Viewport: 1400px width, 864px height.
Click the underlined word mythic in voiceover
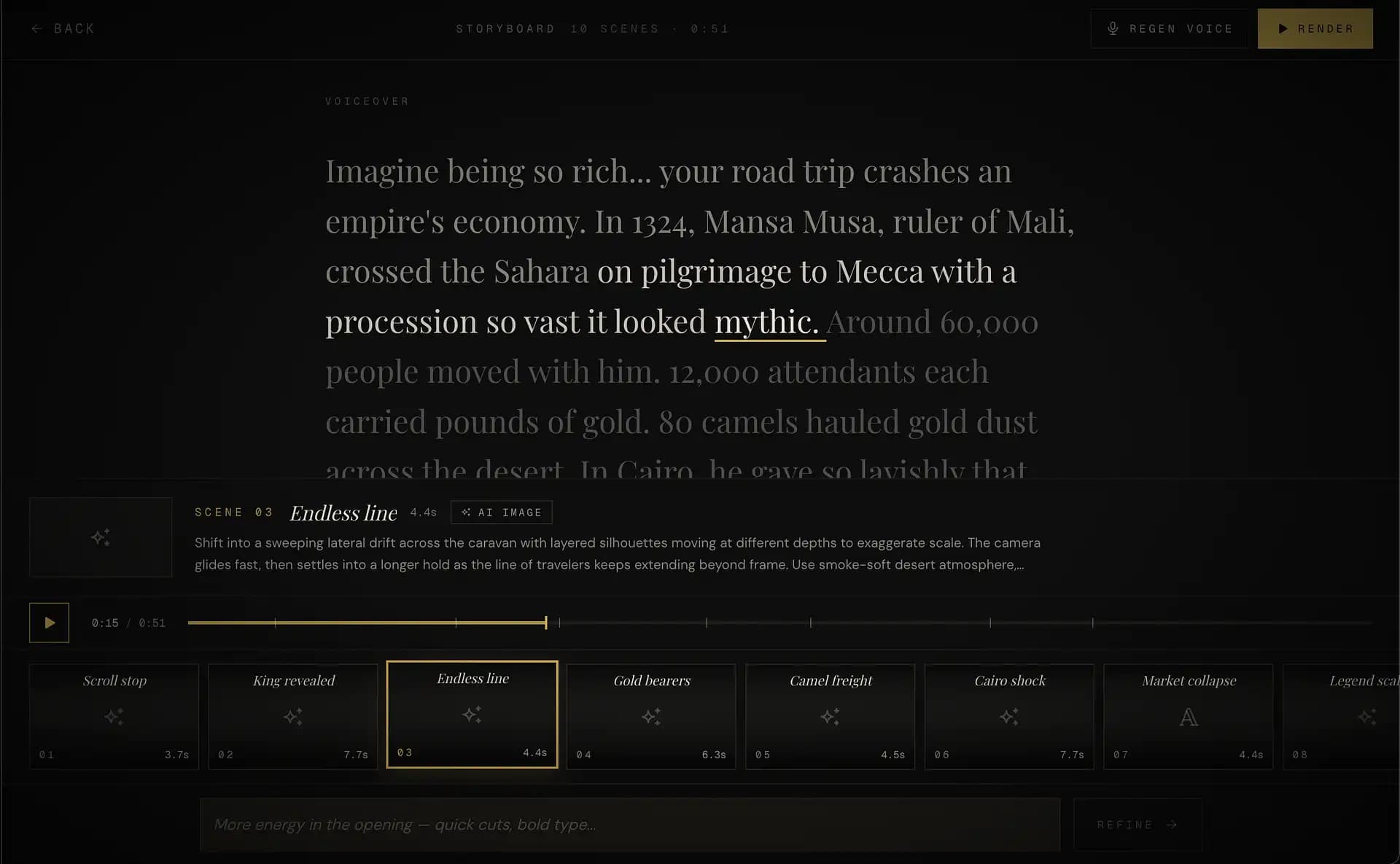(769, 322)
